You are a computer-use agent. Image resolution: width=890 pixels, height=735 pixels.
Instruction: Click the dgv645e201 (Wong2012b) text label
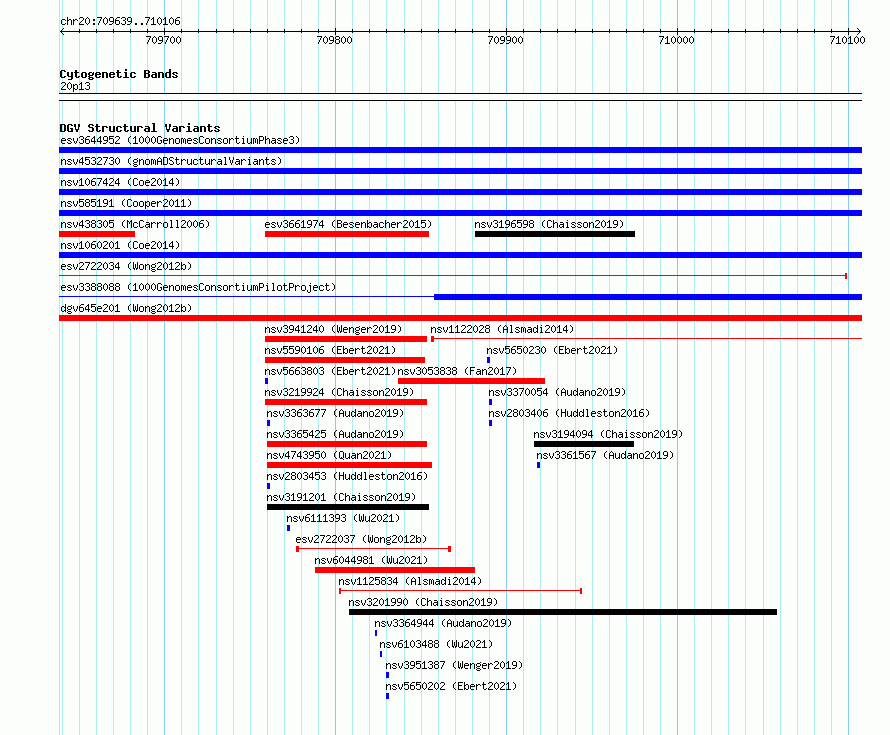[x=126, y=308]
